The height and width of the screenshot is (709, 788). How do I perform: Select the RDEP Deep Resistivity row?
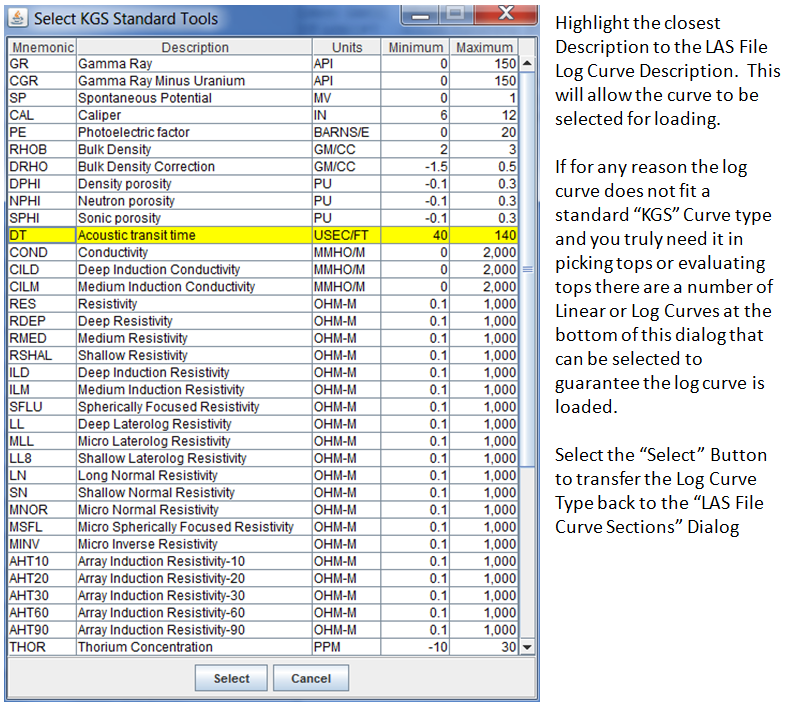[263, 321]
